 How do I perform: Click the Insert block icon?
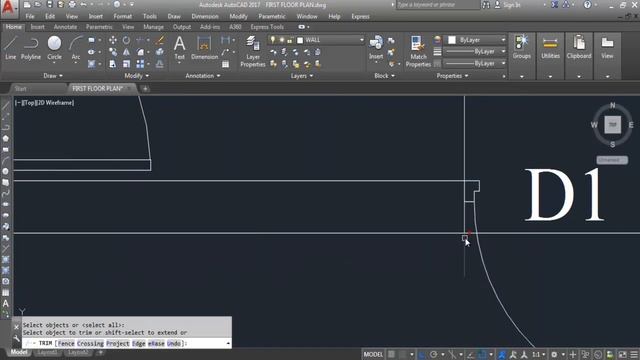tap(376, 48)
